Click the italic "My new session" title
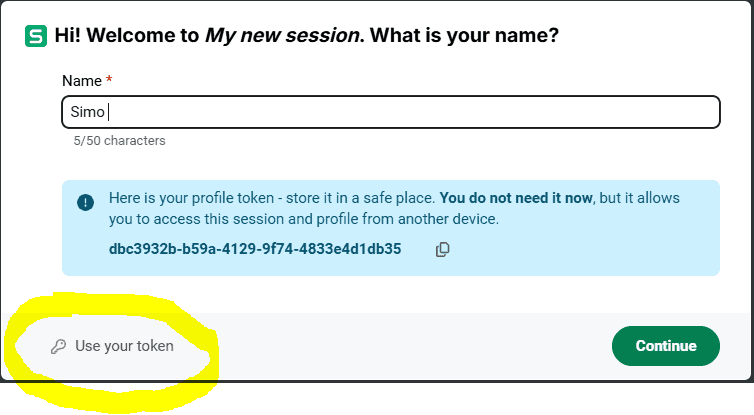This screenshot has width=754, height=415. (x=280, y=36)
